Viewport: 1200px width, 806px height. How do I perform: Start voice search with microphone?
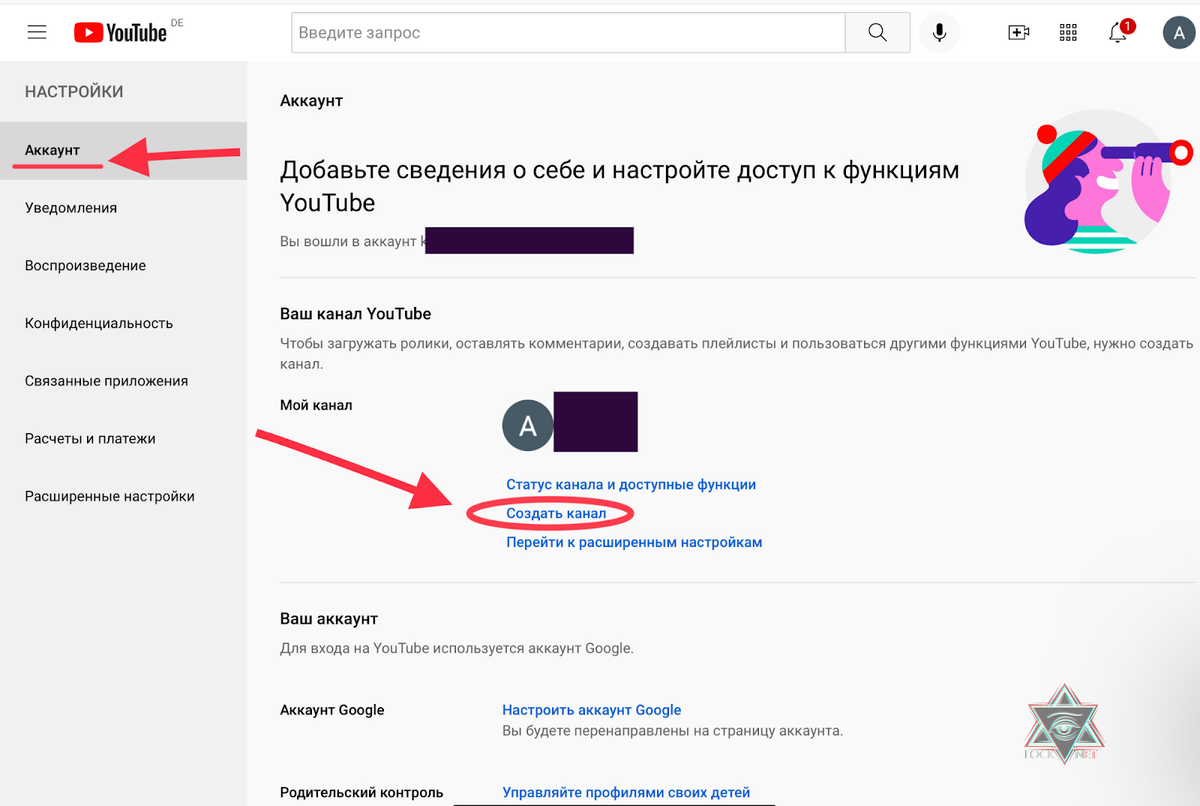(x=939, y=33)
